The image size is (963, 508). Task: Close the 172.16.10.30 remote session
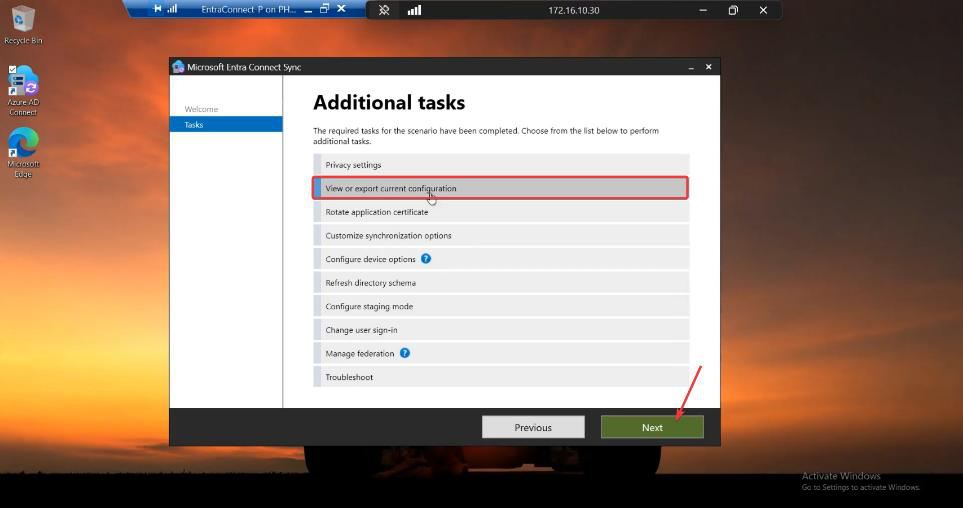[x=763, y=10]
